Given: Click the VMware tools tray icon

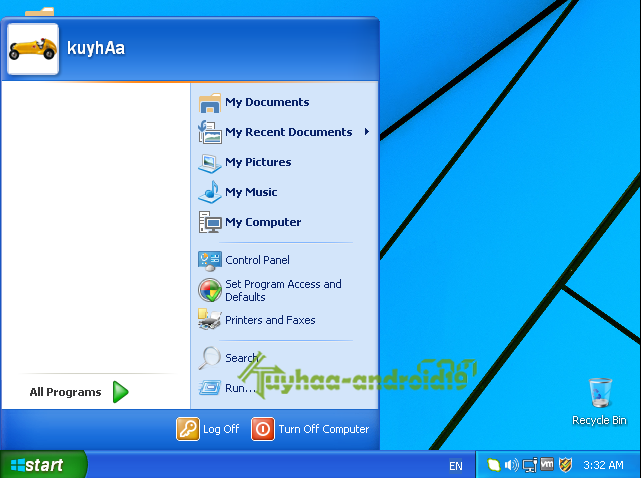Looking at the screenshot, I should coord(547,464).
